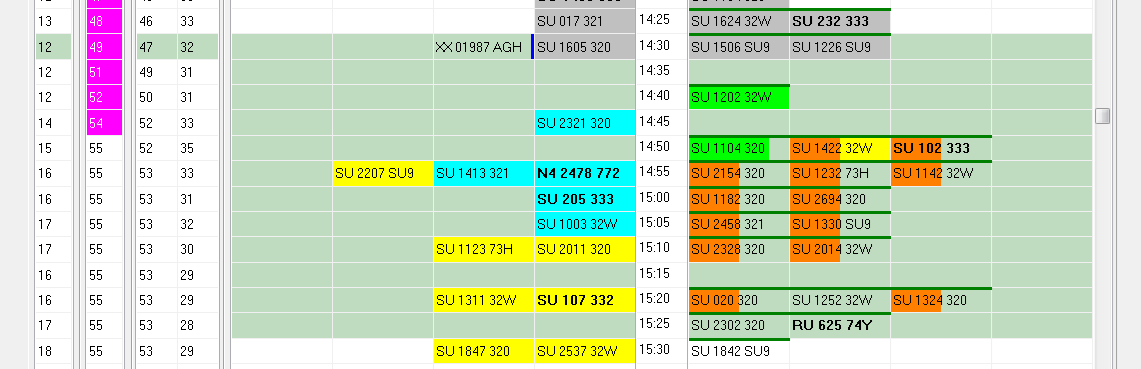Click the 14:50 time slot label
The image size is (1141, 369).
(x=653, y=147)
